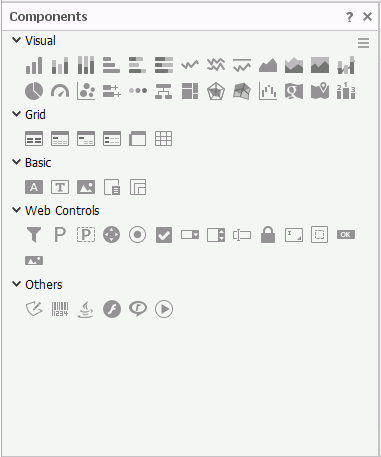Add a radio button web control
This screenshot has width=381, height=457.
(138, 235)
